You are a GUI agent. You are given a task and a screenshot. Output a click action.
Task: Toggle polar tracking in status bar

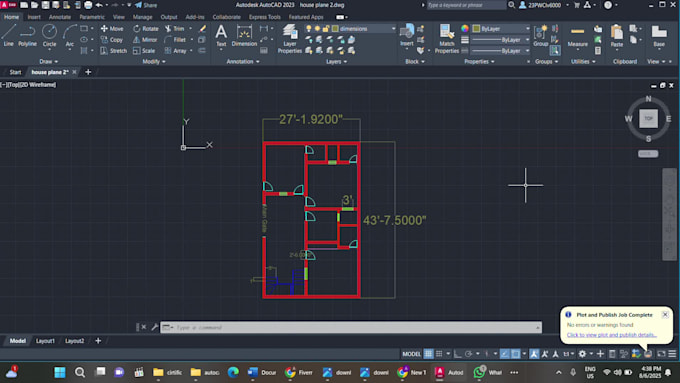tap(468, 354)
